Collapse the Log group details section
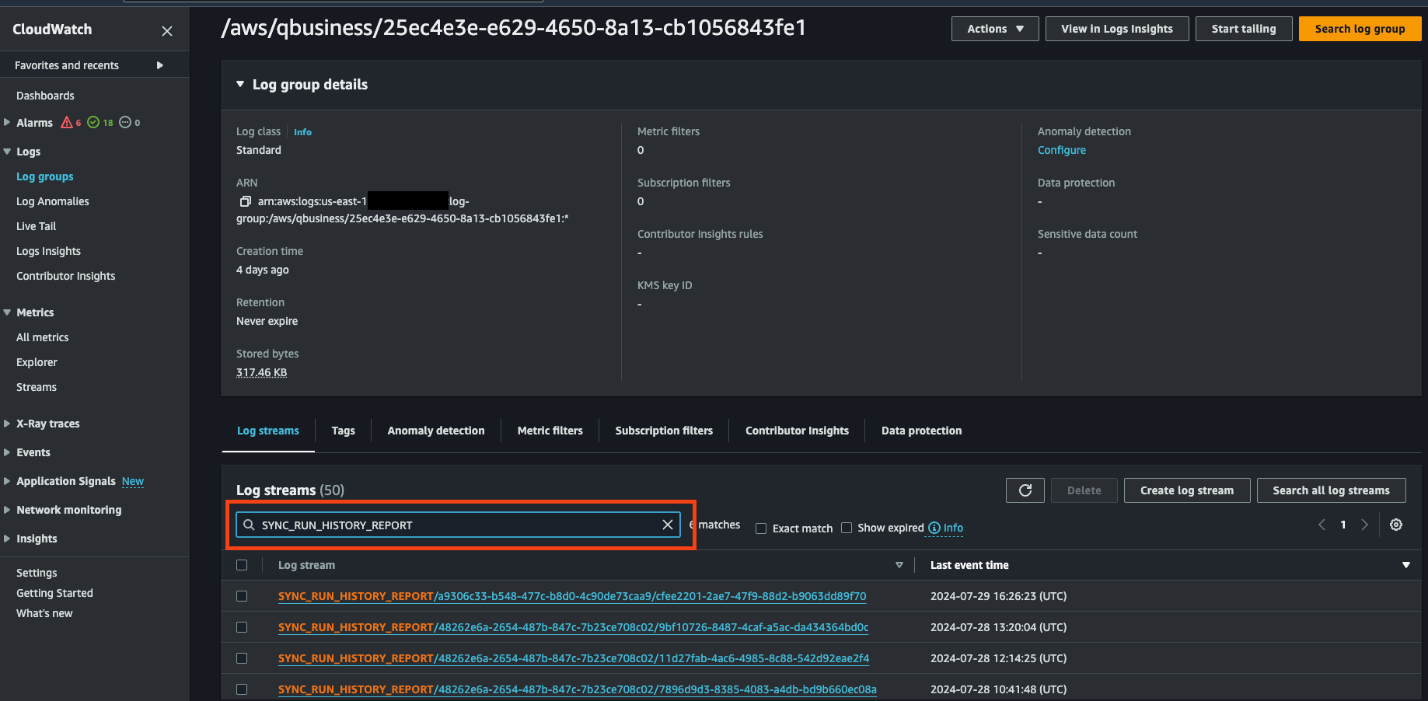The image size is (1428, 701). (x=240, y=84)
